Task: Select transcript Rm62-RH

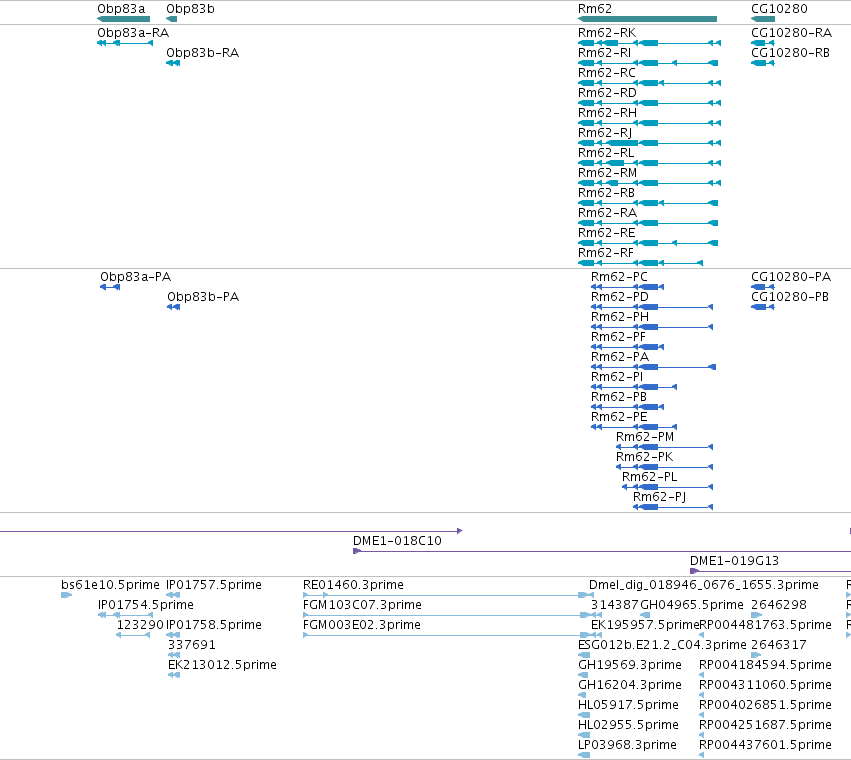Action: (x=649, y=123)
